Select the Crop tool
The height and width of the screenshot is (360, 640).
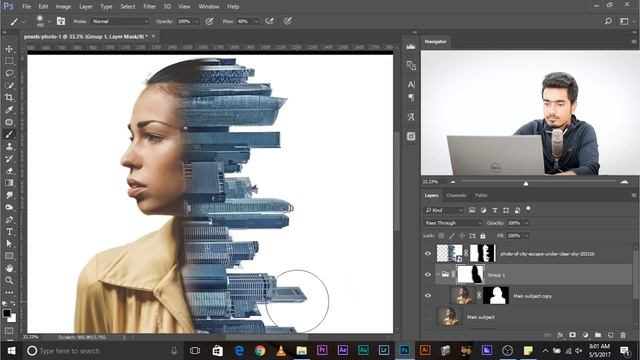click(9, 98)
